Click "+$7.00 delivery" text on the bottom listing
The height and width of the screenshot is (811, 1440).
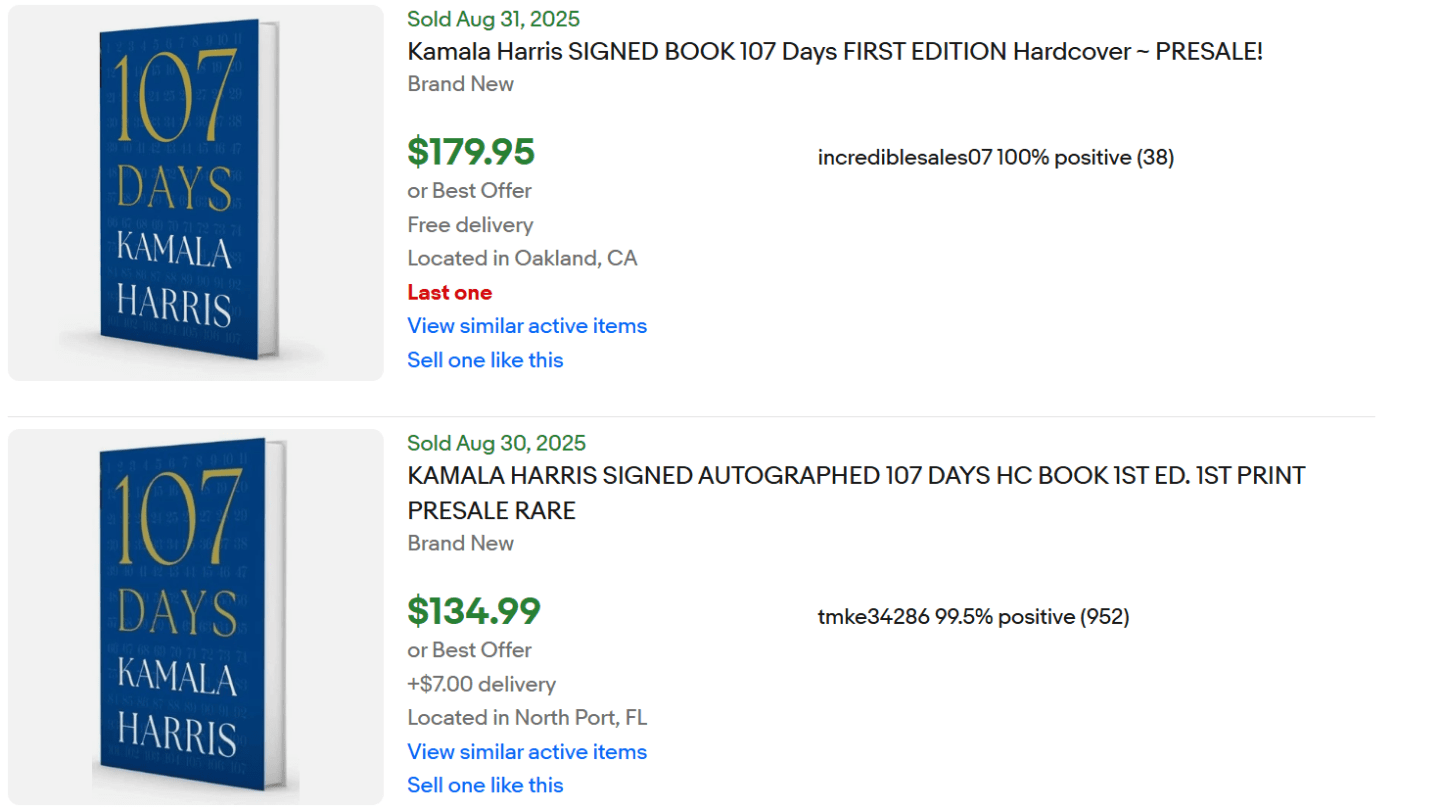pos(481,684)
